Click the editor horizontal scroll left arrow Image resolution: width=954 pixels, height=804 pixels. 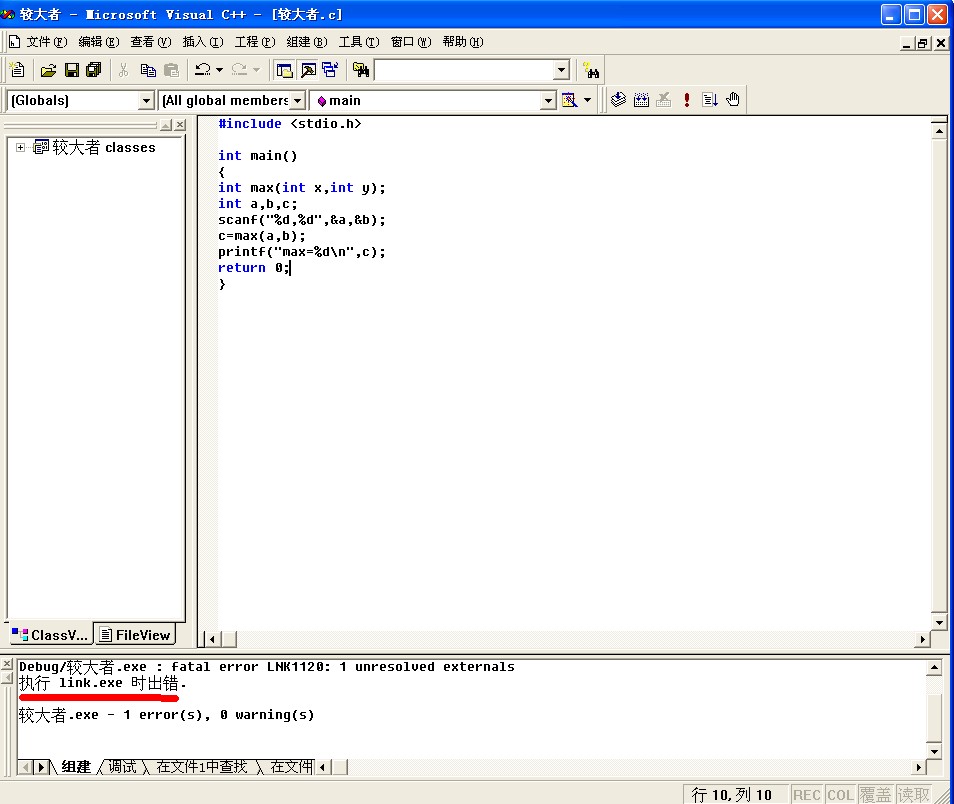(212, 639)
